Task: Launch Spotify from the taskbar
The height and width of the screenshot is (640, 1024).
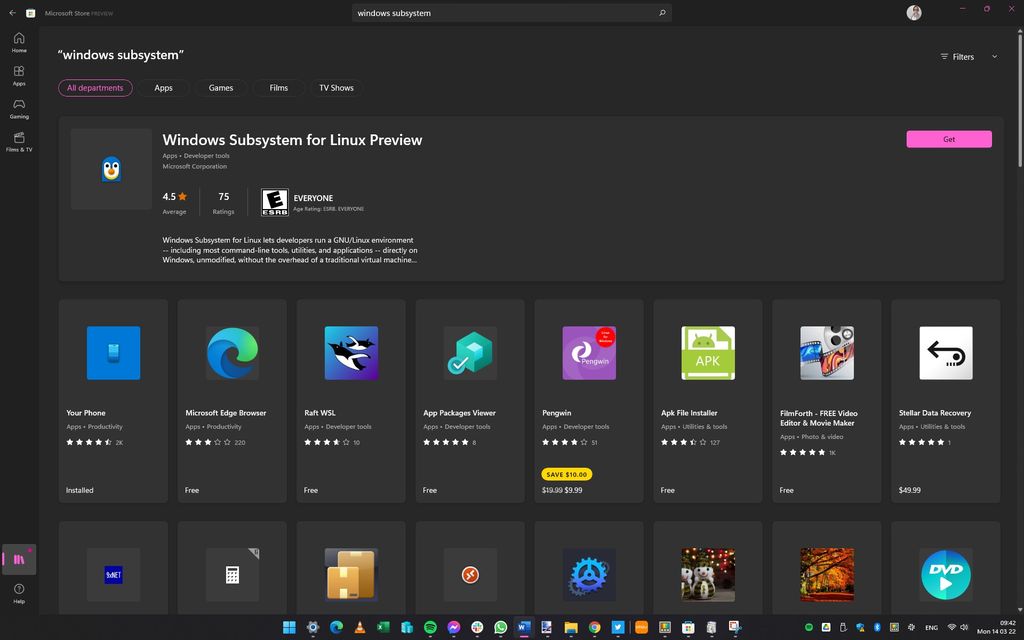Action: tap(429, 628)
